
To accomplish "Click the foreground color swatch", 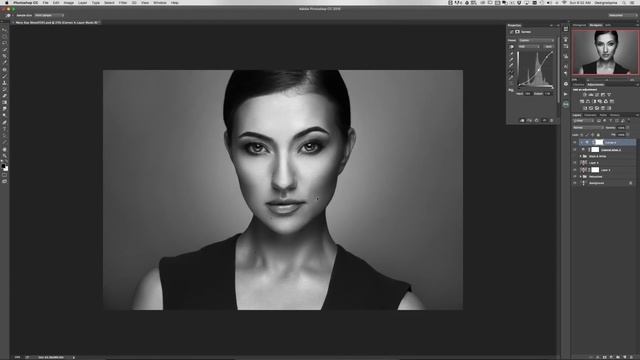I will click(x=4, y=166).
